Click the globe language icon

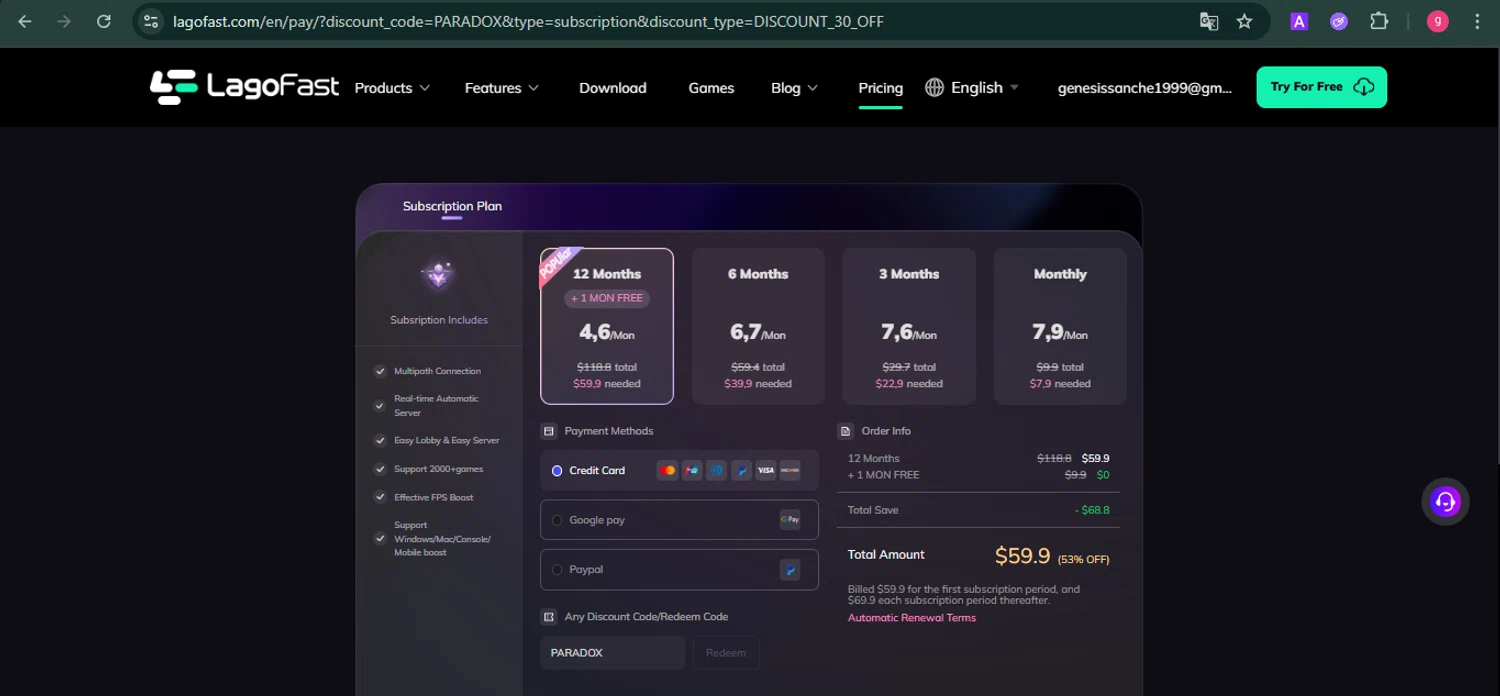tap(934, 87)
